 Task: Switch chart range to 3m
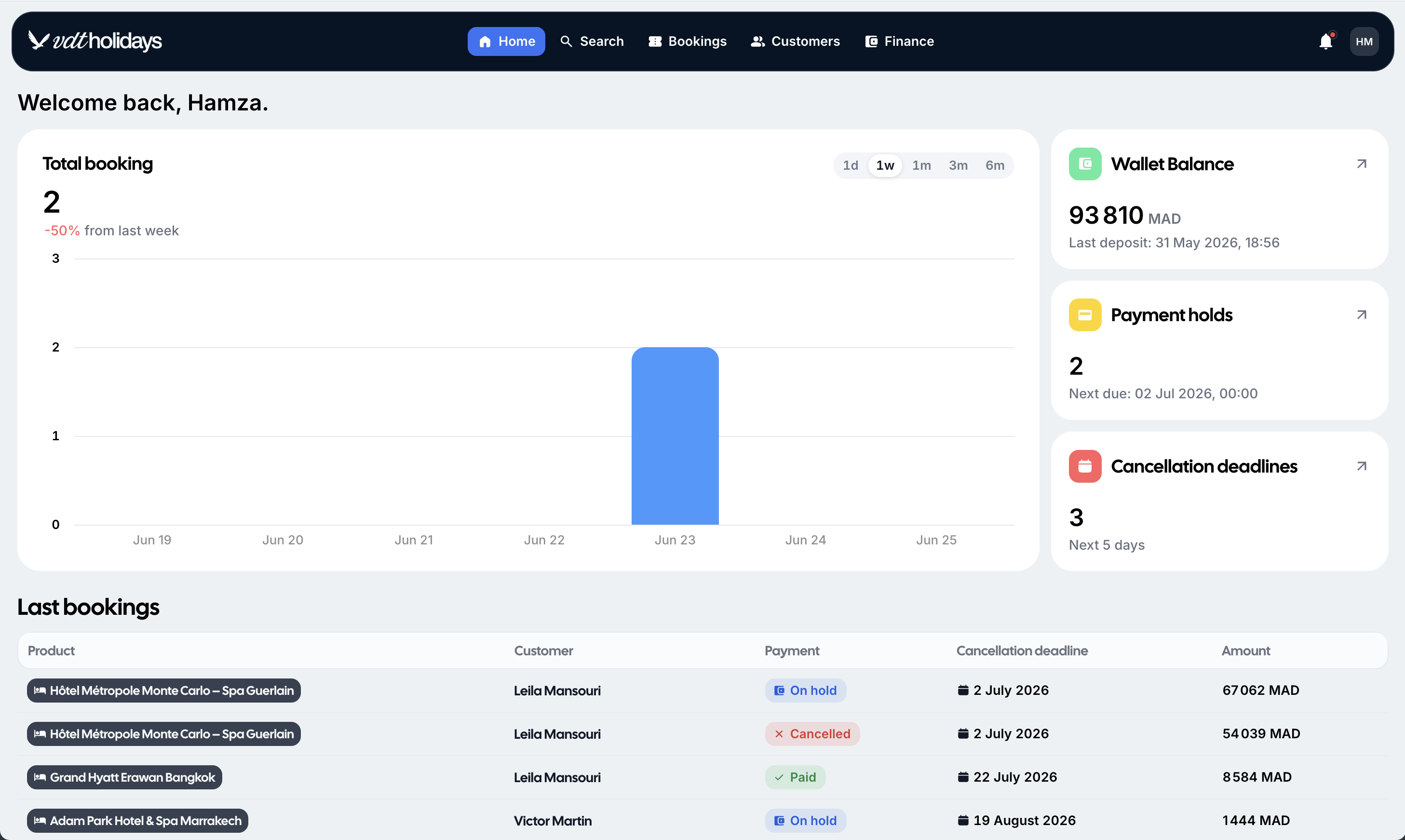(x=958, y=165)
